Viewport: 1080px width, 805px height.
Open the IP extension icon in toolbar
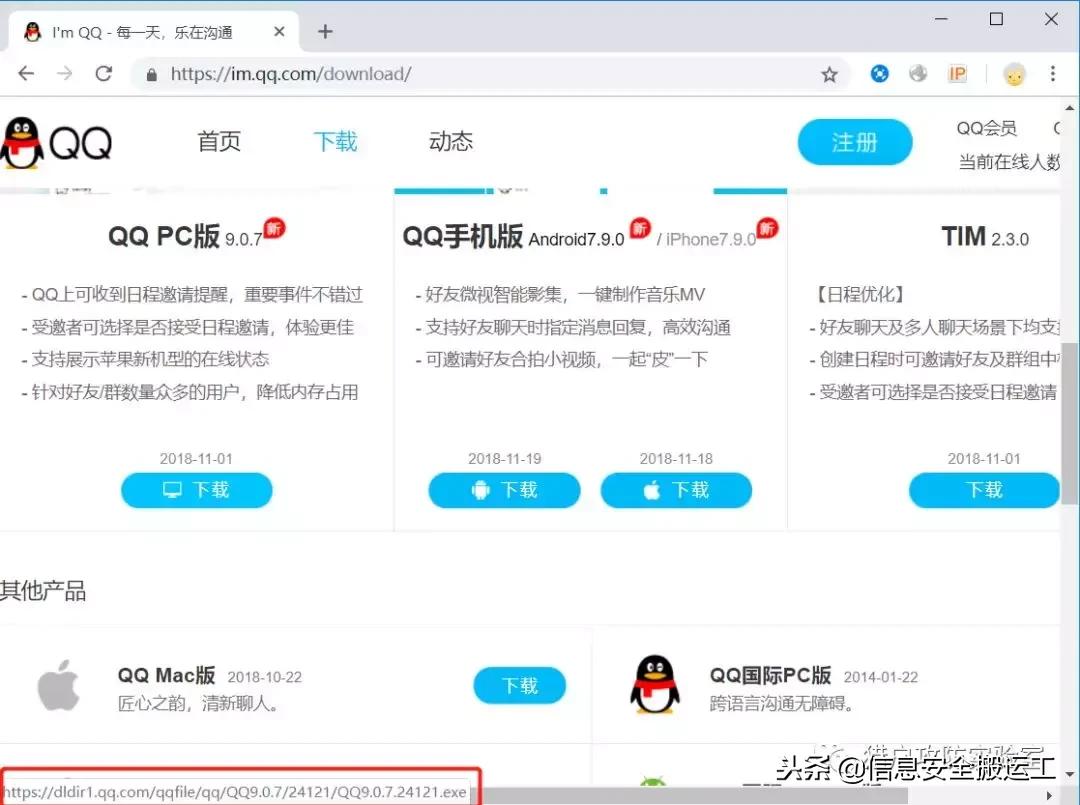(x=957, y=73)
